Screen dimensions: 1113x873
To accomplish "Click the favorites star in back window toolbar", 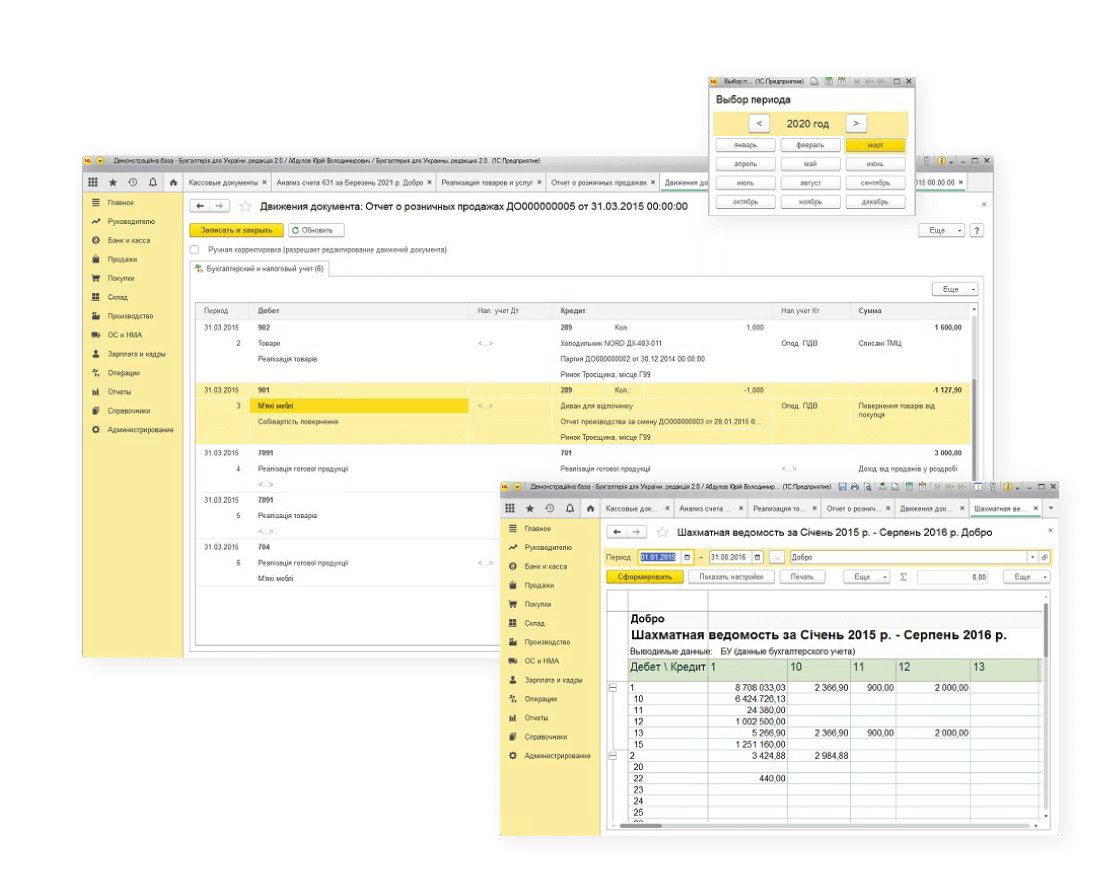I will pyautogui.click(x=113, y=183).
